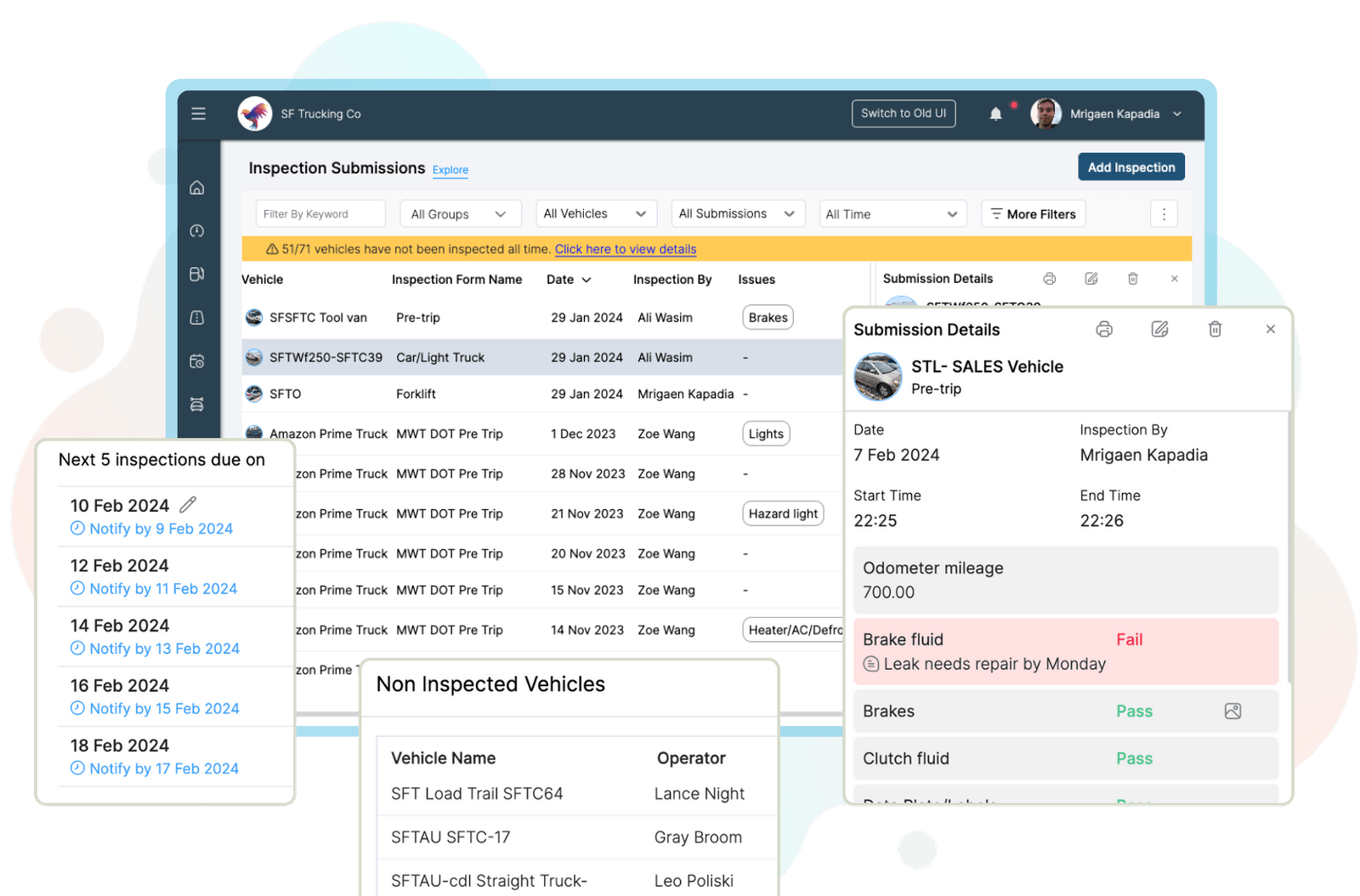
Task: Select the fuel tracking icon in sidebar
Action: [197, 274]
